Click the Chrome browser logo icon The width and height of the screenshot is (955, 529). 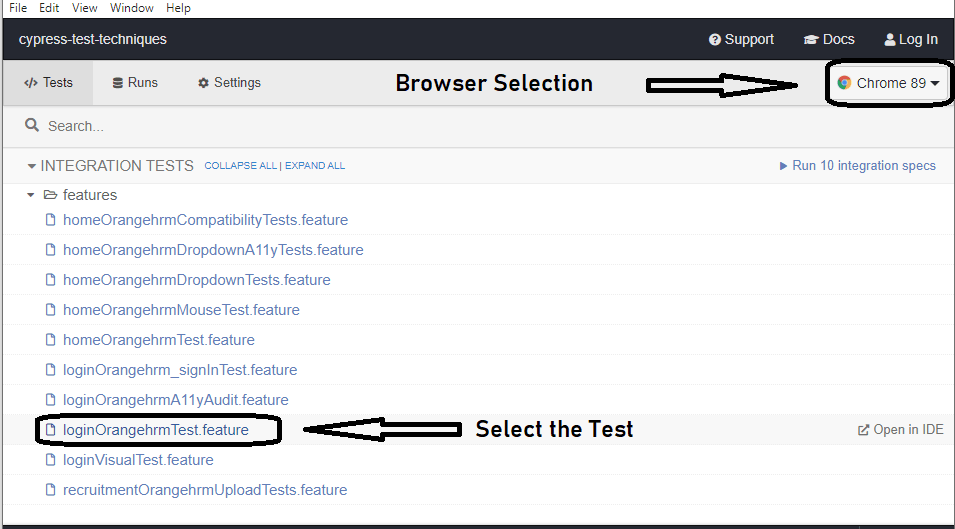(x=844, y=83)
